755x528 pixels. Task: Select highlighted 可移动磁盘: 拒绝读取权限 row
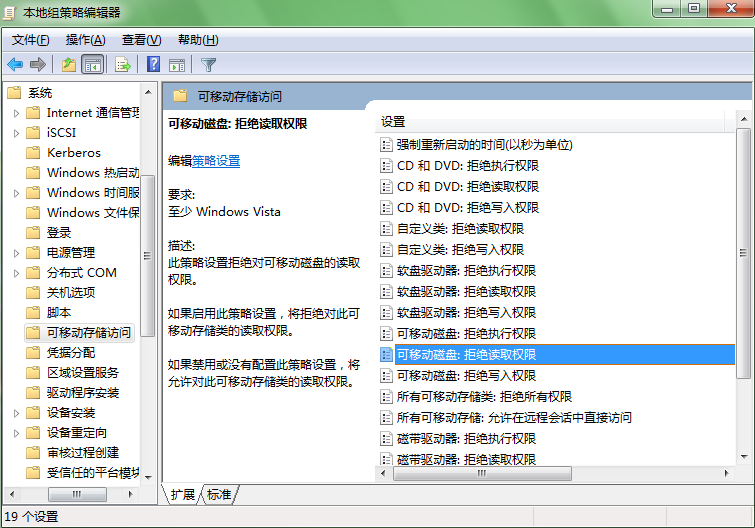pyautogui.click(x=557, y=355)
